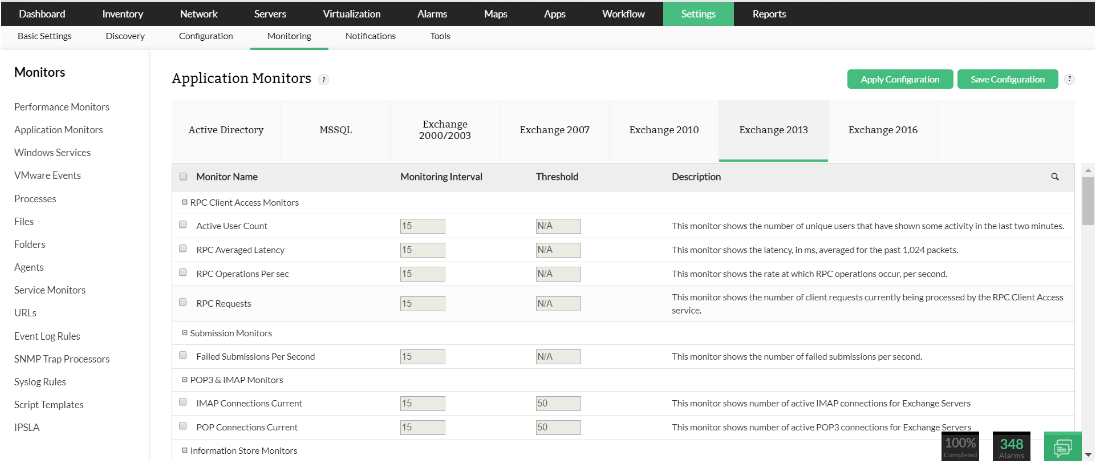The width and height of the screenshot is (1098, 461).
Task: Collapse the RPC Client Access Monitors group
Action: (x=185, y=202)
